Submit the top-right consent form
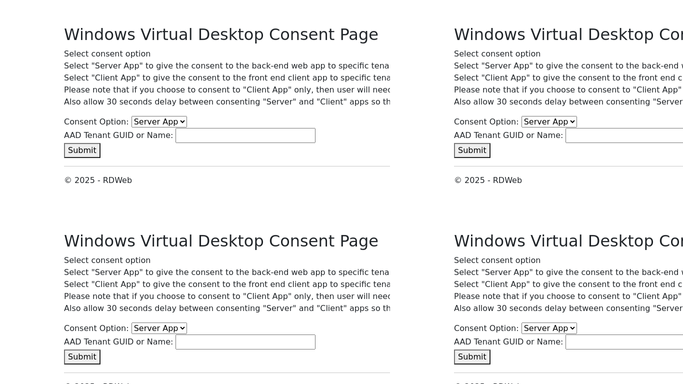The width and height of the screenshot is (683, 384). pos(472,150)
